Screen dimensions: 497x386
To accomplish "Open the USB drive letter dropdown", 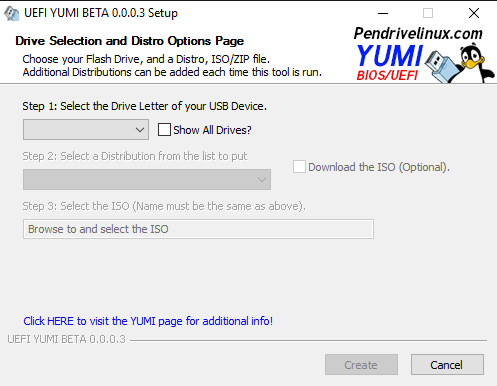I will pos(86,130).
